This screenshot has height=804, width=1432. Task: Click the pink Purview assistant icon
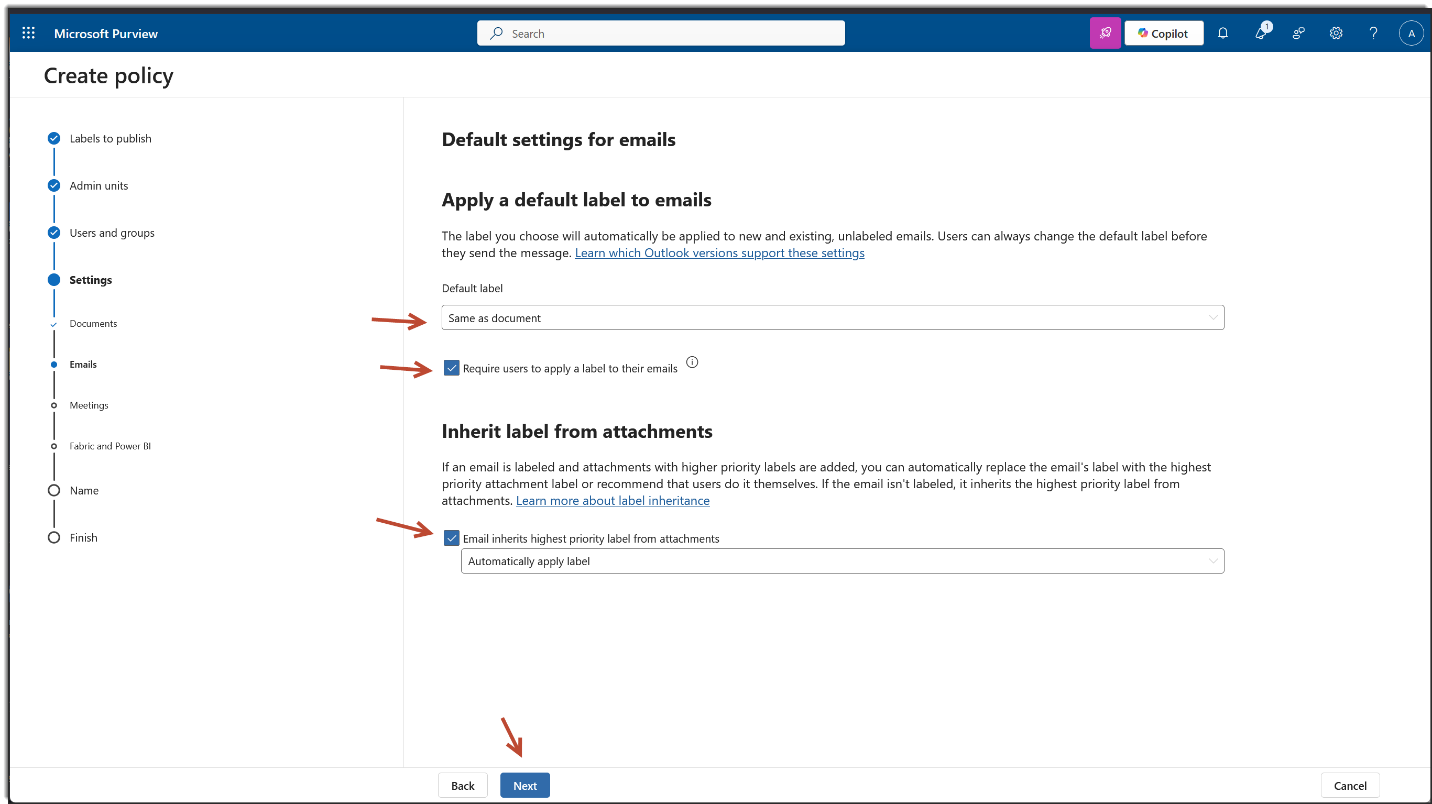[x=1105, y=33]
